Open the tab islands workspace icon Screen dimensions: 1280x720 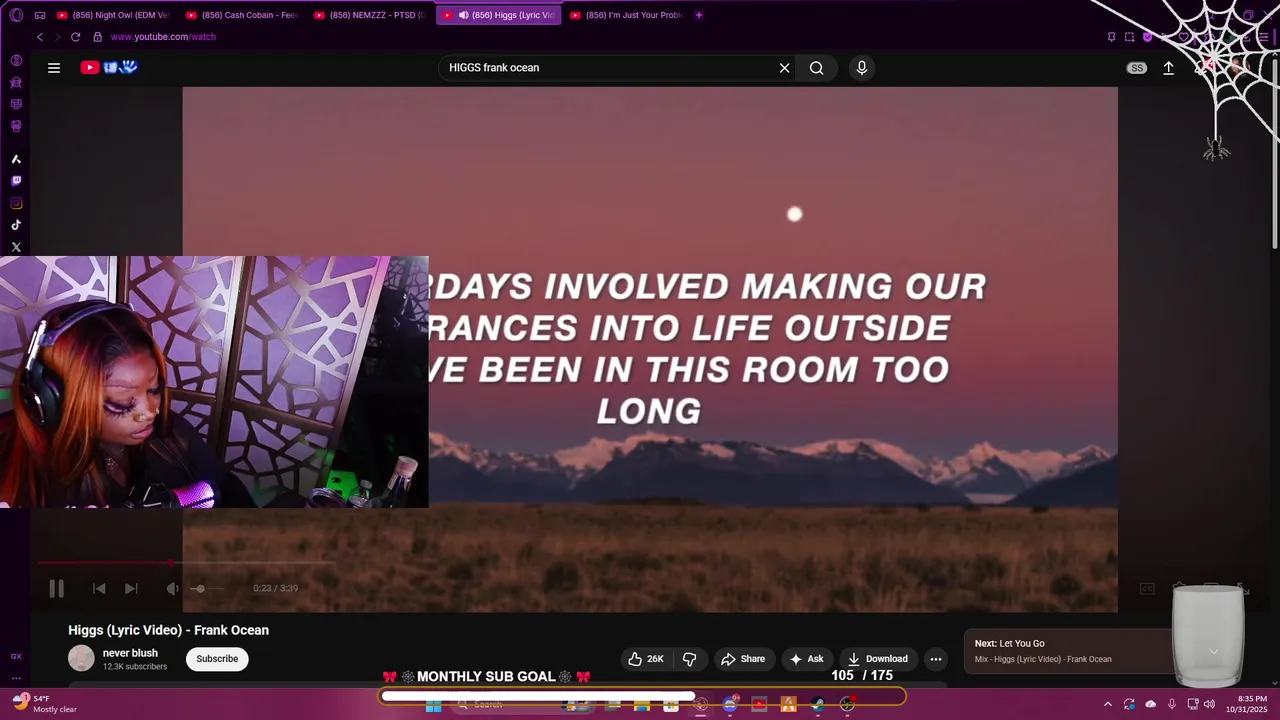[40, 15]
